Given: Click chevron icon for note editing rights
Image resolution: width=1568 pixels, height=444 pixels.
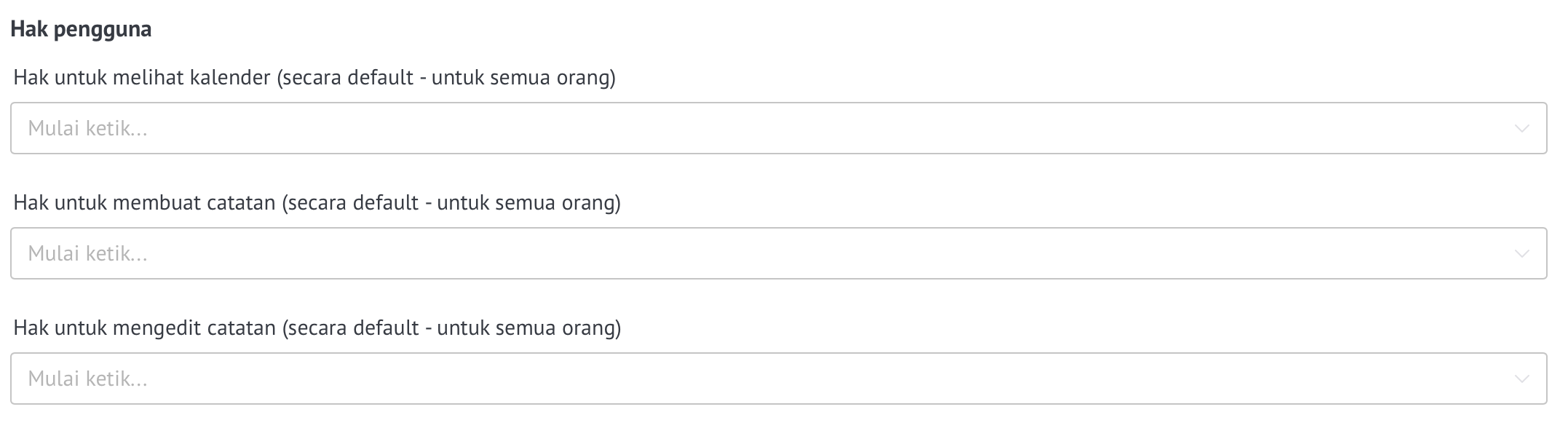Looking at the screenshot, I should tap(1521, 379).
